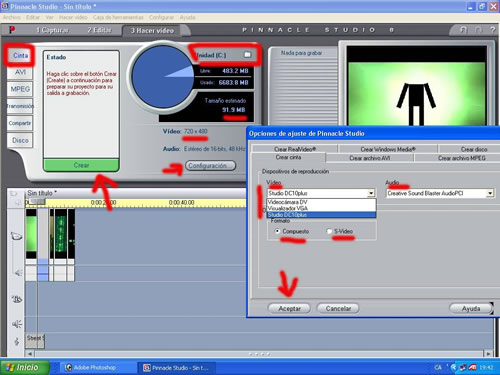Select the background music track icon
The width and height of the screenshot is (500, 375).
(17, 341)
